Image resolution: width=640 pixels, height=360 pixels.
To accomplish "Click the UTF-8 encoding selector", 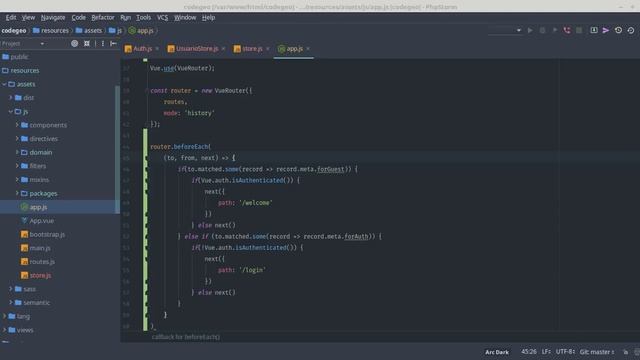I will click(565, 352).
